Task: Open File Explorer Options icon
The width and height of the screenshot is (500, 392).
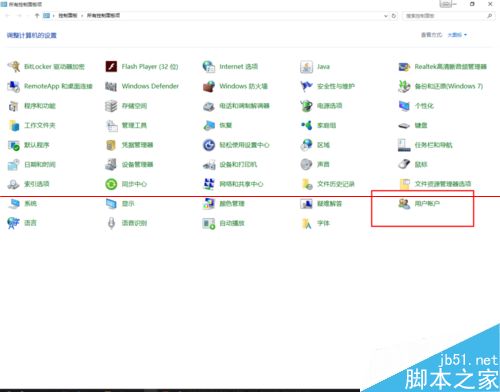Action: tap(404, 184)
